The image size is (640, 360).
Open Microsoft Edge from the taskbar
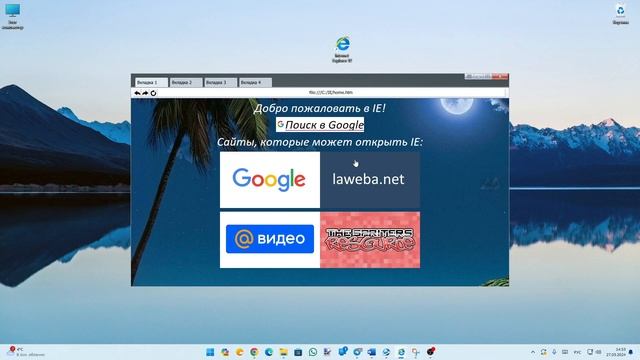[269, 352]
